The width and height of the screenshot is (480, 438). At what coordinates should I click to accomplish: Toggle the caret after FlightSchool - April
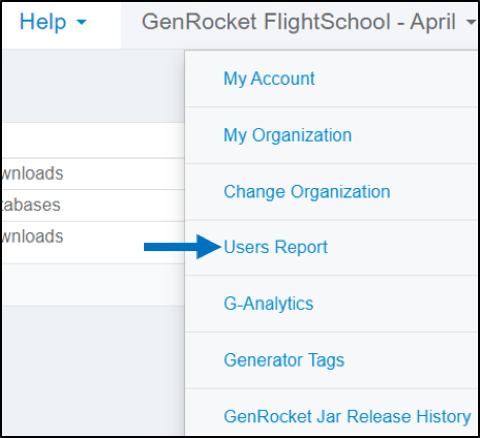click(x=470, y=22)
